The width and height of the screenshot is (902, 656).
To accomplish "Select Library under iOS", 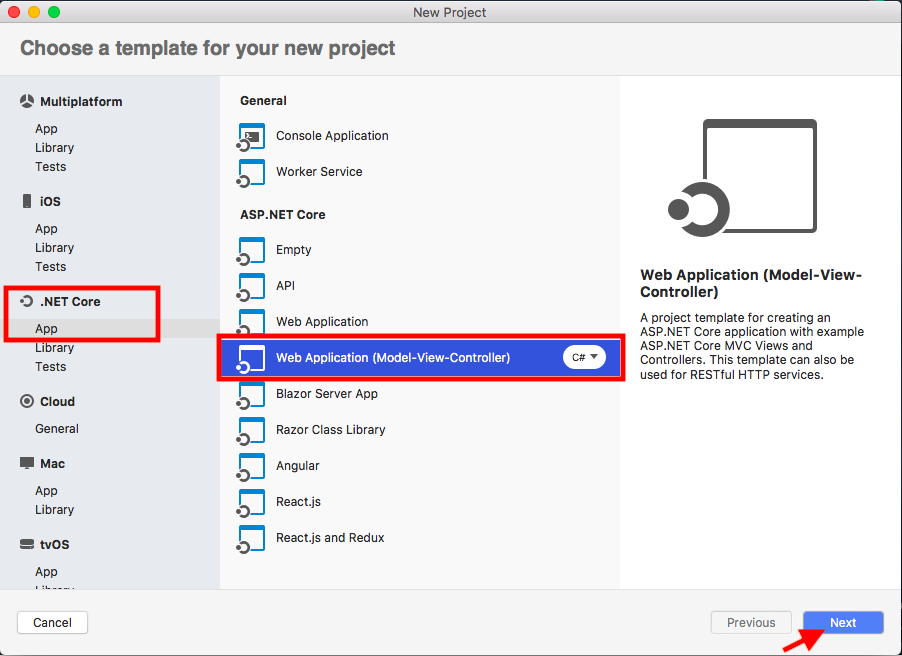I will (x=55, y=248).
